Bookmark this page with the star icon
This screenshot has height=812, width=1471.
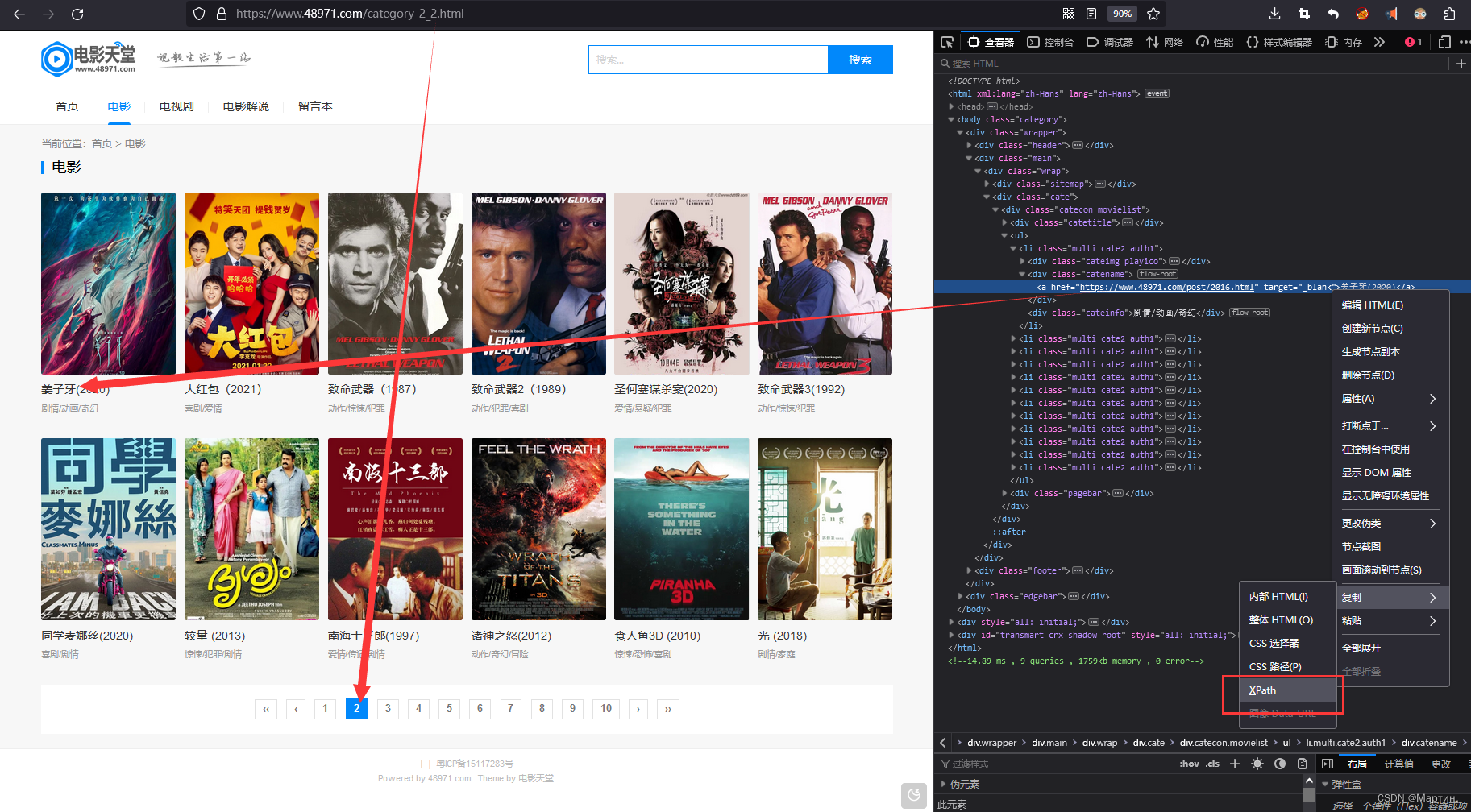1153,14
